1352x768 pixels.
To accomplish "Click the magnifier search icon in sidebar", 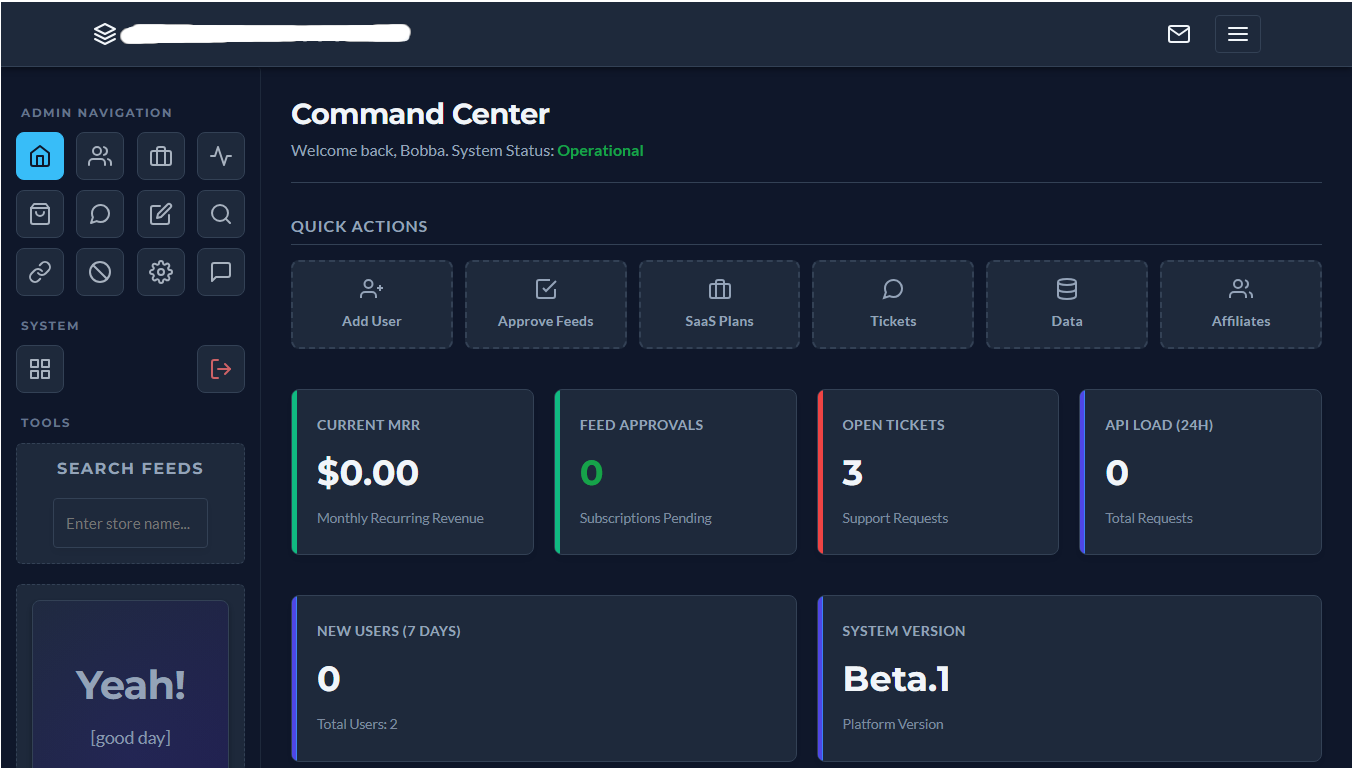I will tap(221, 214).
